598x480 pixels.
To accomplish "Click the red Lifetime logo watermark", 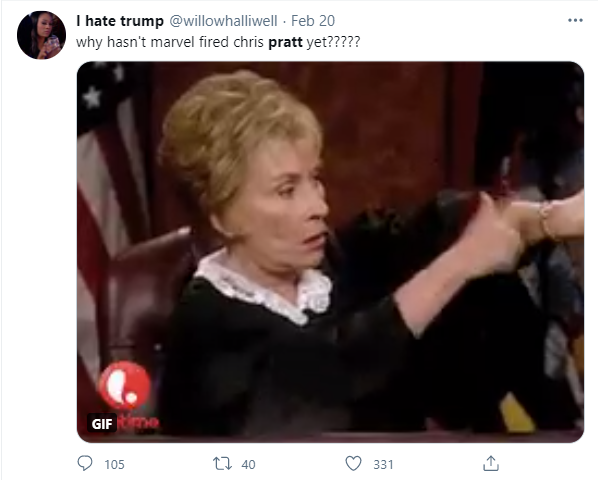I will pyautogui.click(x=125, y=385).
